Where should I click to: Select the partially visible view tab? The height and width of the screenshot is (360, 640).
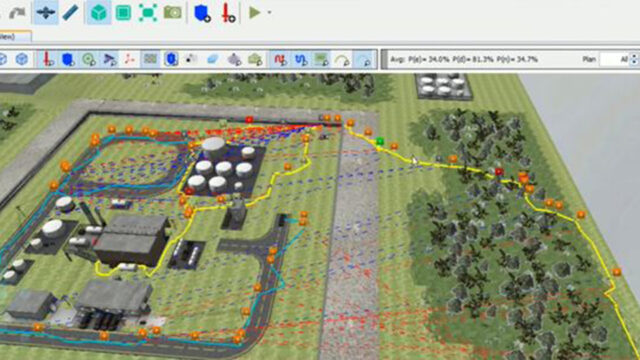click(15, 37)
